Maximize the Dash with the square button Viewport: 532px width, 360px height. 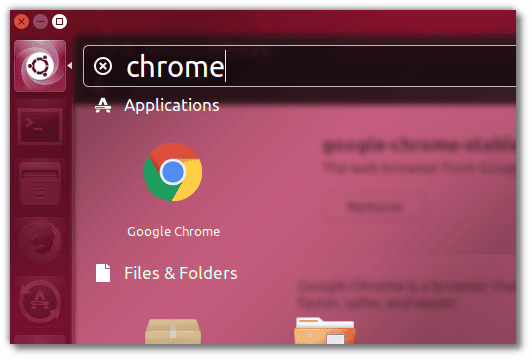tap(59, 22)
